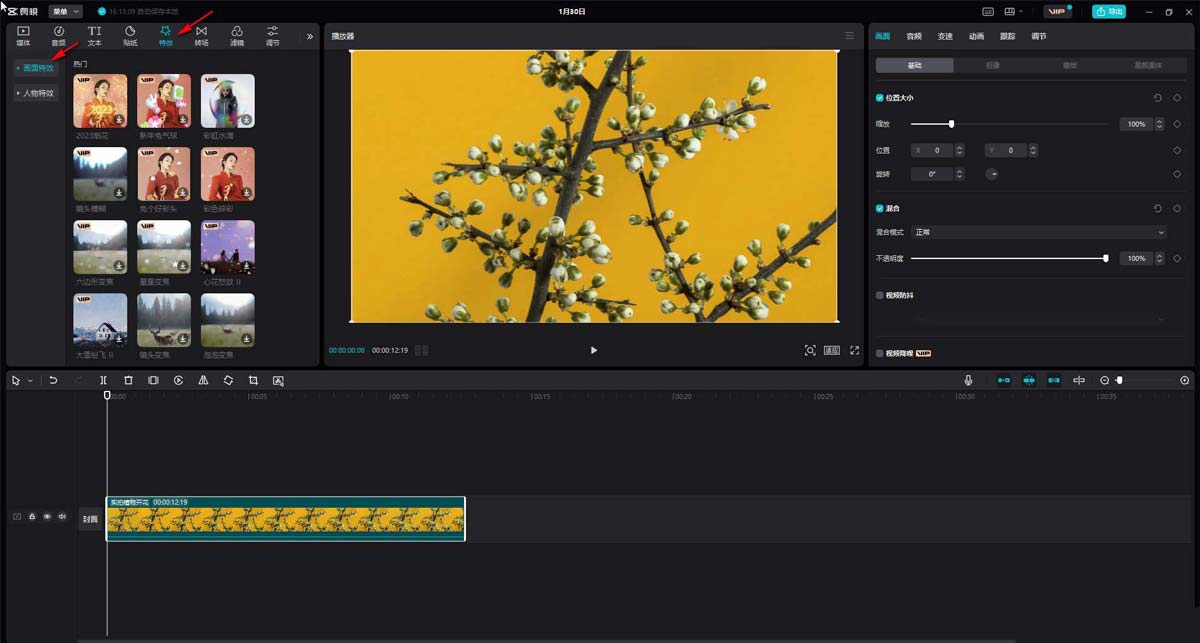Image resolution: width=1200 pixels, height=643 pixels.
Task: Enter fullscreen preview in the player
Action: point(855,350)
